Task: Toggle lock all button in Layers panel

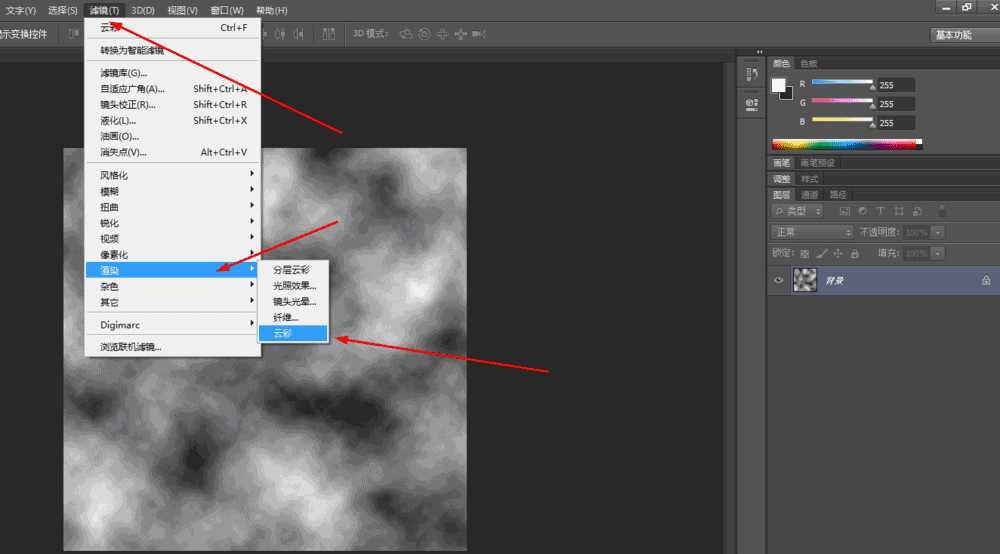Action: (855, 253)
